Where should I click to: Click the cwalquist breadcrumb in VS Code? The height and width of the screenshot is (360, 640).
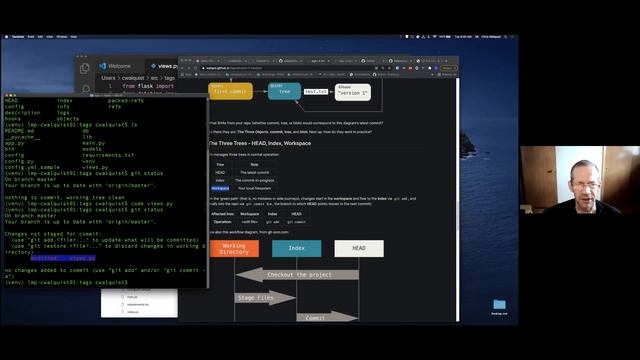[133, 78]
